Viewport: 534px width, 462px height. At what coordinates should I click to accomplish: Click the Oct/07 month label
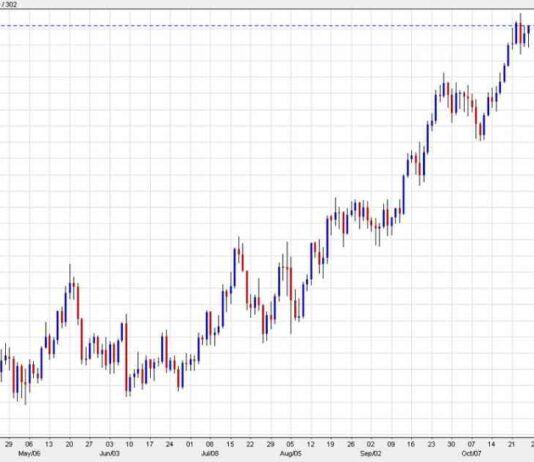[x=471, y=453]
